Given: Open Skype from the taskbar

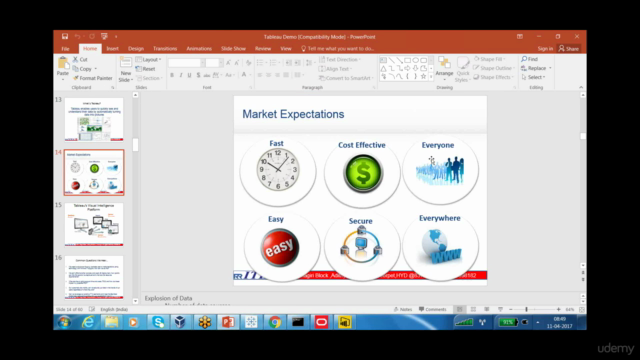Looking at the screenshot, I should click(x=158, y=322).
